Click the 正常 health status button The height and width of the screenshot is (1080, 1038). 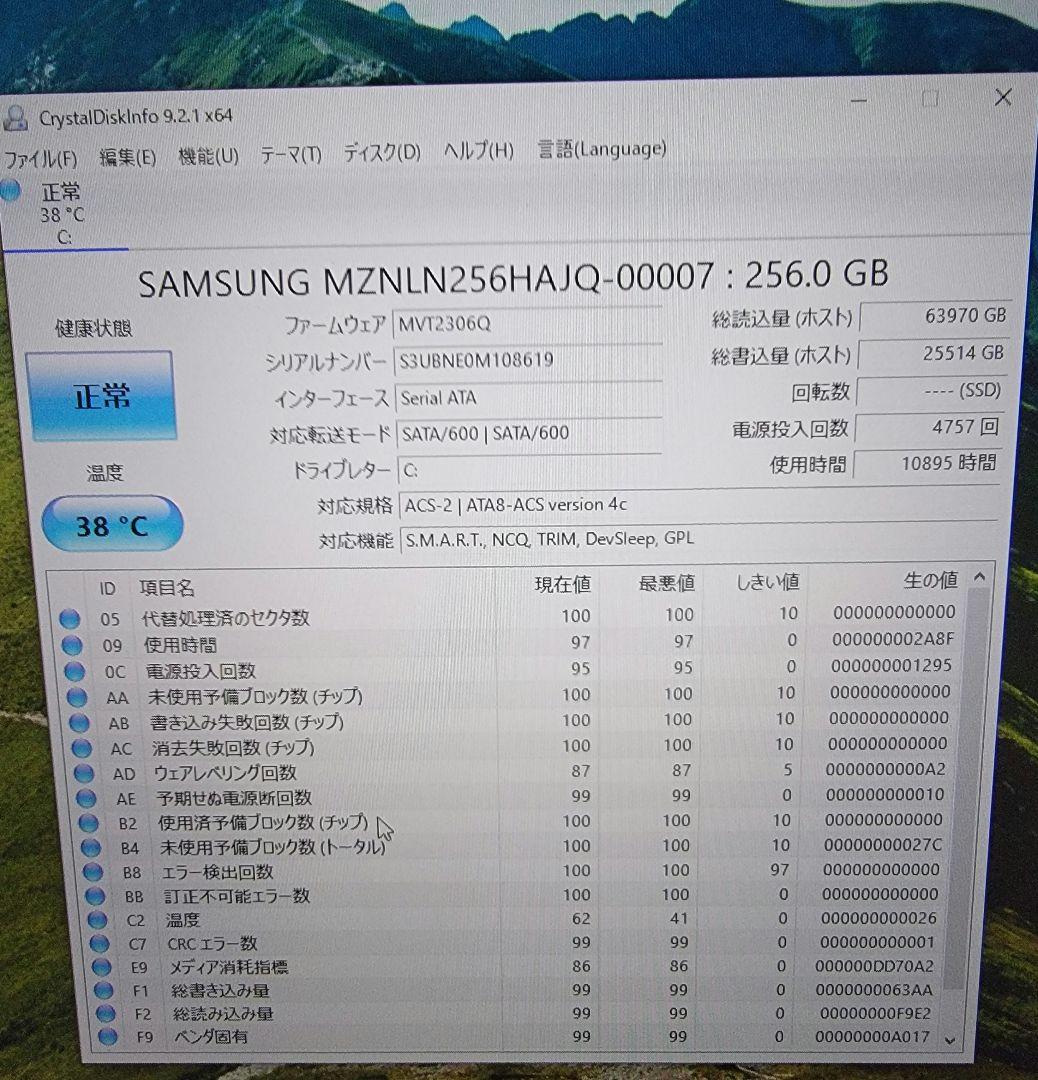point(101,396)
